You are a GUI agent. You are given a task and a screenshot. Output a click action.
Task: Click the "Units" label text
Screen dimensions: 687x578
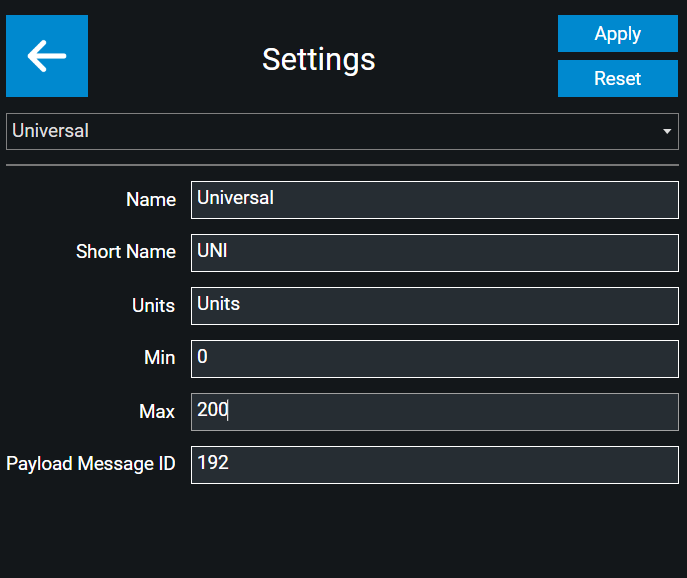click(154, 306)
